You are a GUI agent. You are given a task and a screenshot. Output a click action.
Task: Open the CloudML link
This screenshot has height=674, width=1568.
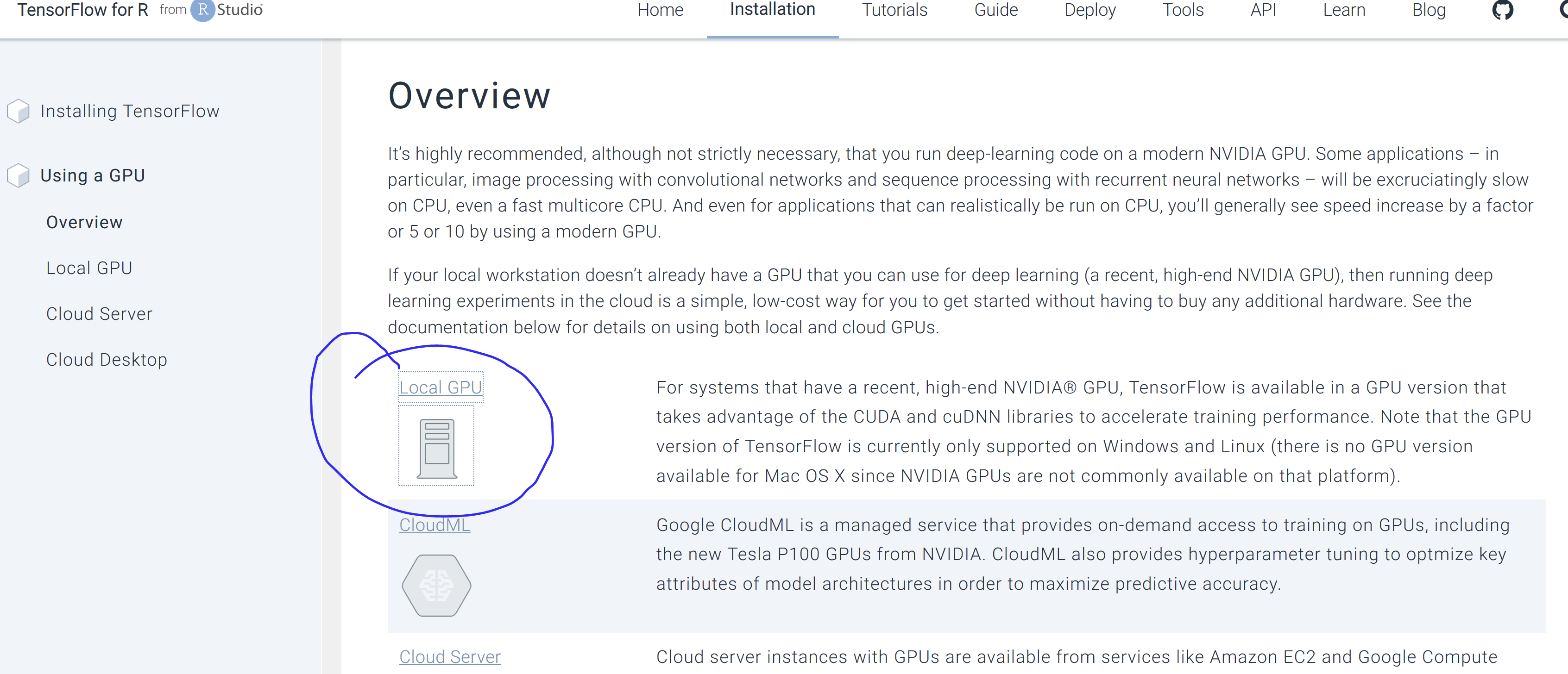pos(435,524)
